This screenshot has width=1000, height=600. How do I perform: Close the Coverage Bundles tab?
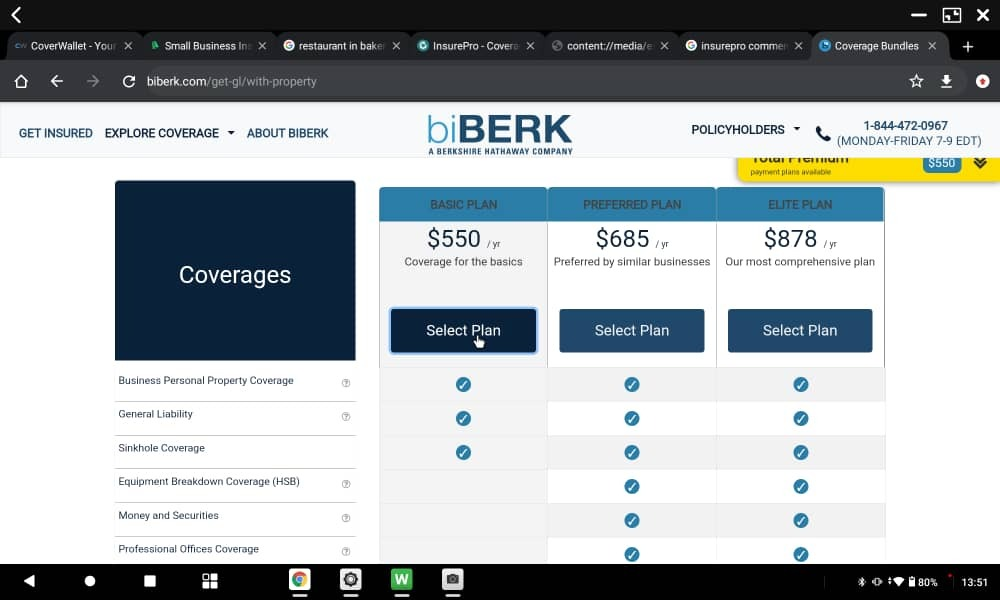[x=932, y=46]
